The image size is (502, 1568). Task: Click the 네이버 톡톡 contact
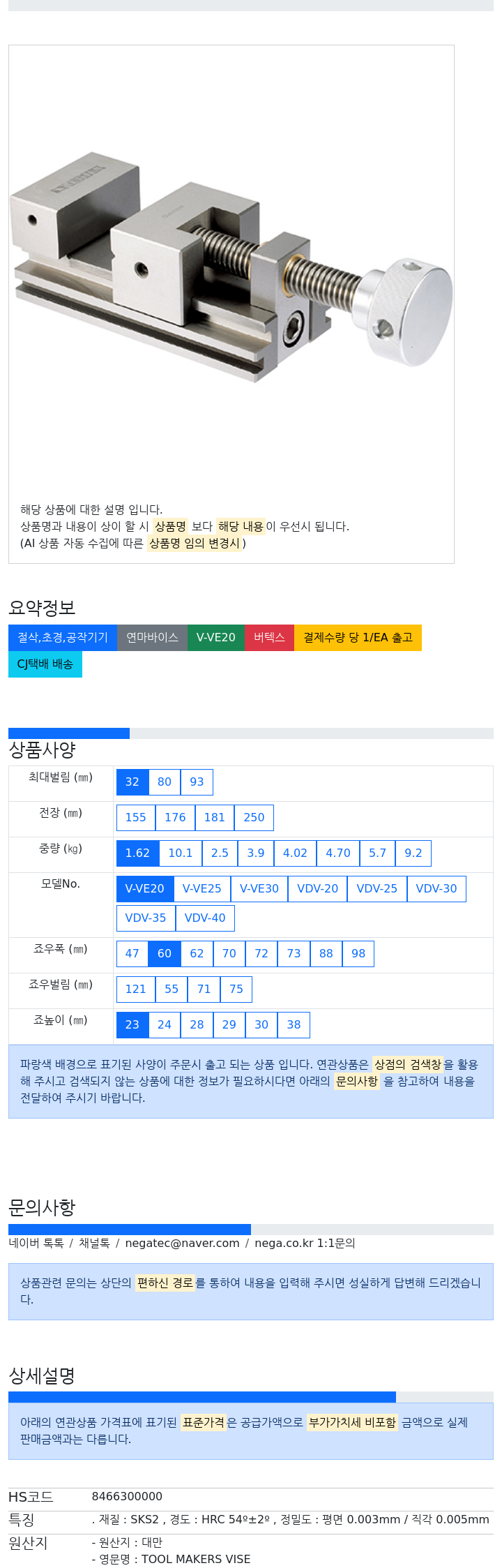pyautogui.click(x=36, y=1243)
